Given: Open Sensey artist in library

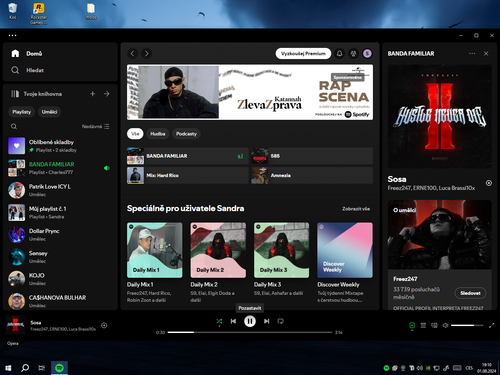Looking at the screenshot, I should pyautogui.click(x=60, y=257).
